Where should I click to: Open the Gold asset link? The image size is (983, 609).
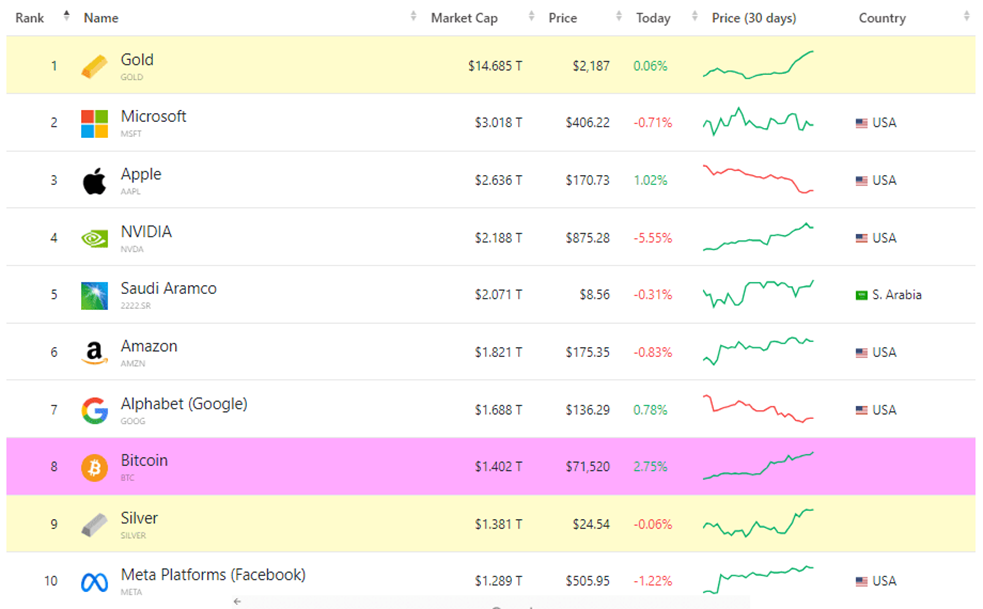(x=137, y=60)
